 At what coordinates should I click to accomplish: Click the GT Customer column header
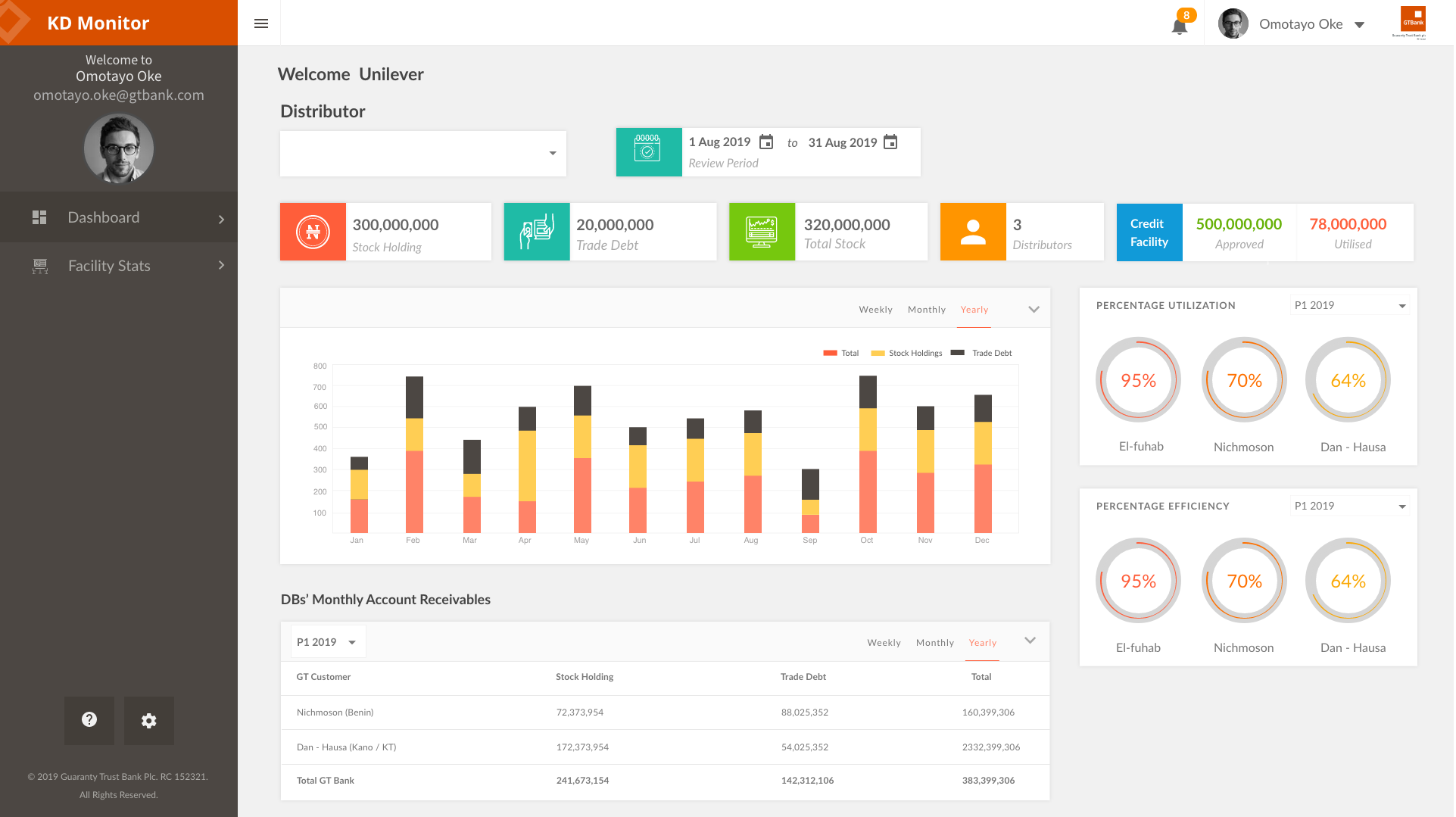tap(323, 677)
